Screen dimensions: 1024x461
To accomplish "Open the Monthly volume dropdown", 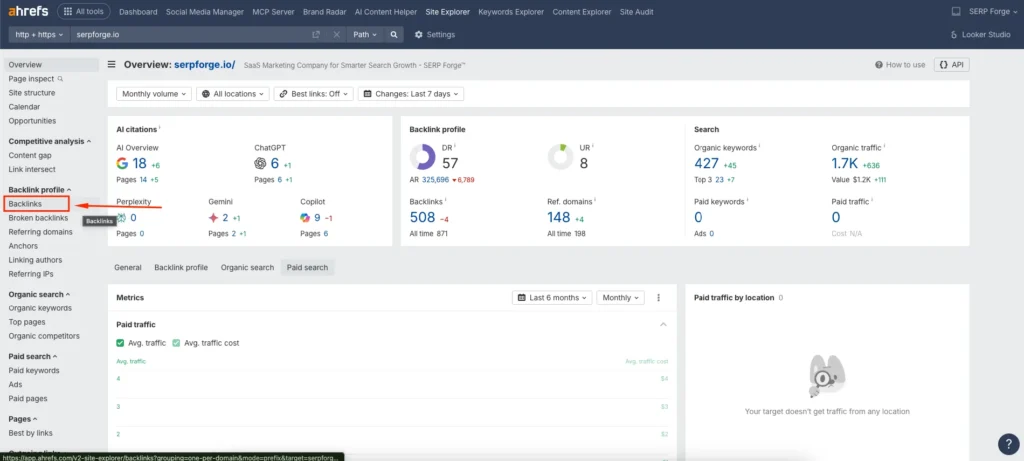I will [154, 94].
